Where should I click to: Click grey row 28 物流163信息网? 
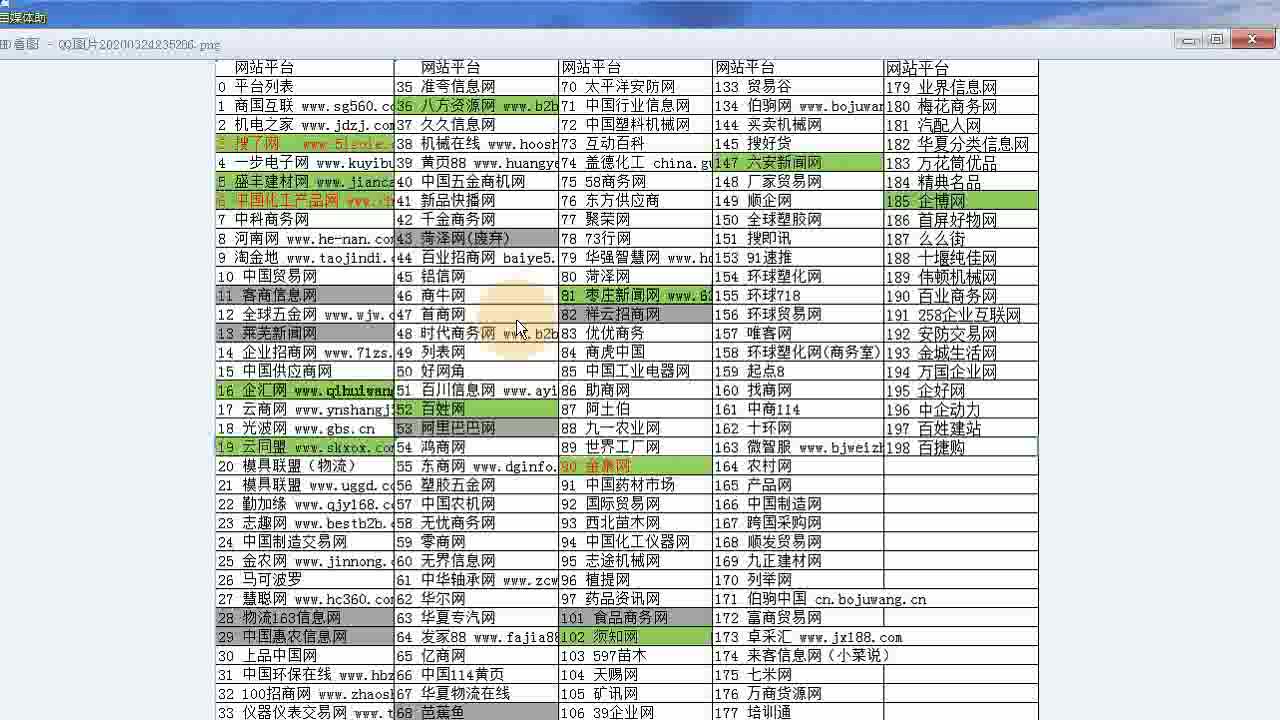click(305, 618)
